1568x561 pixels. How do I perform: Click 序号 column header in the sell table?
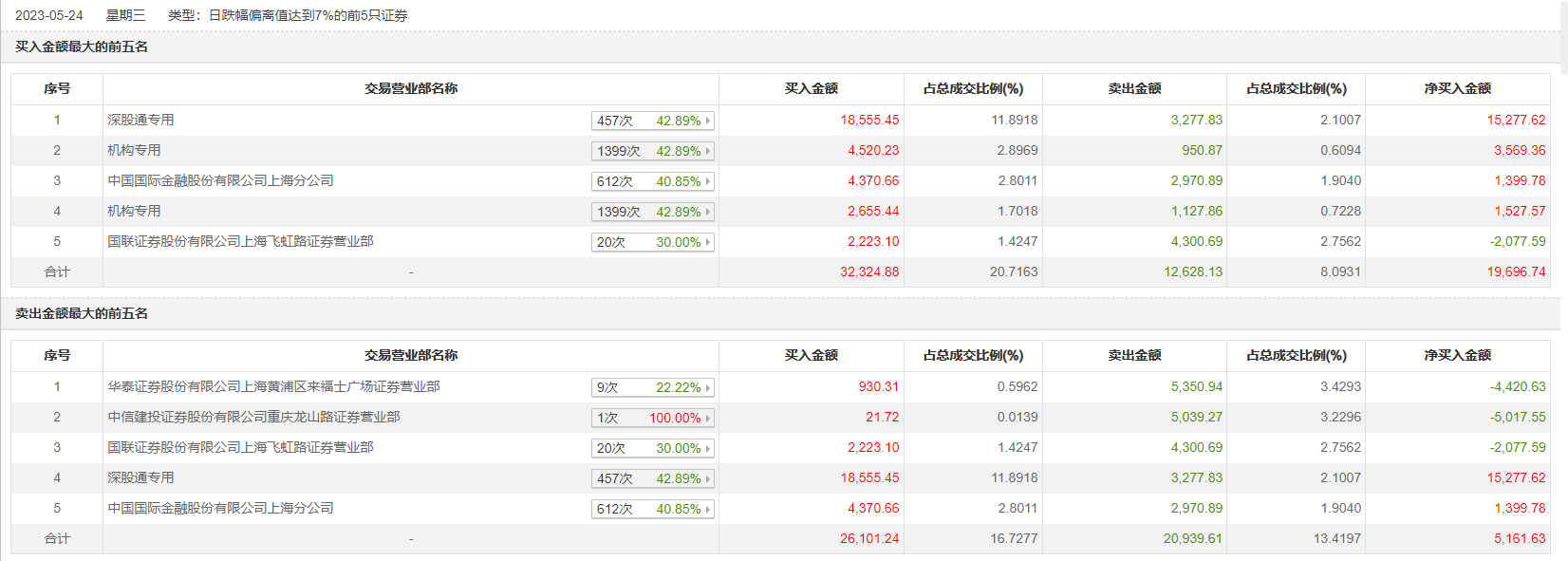pos(57,355)
